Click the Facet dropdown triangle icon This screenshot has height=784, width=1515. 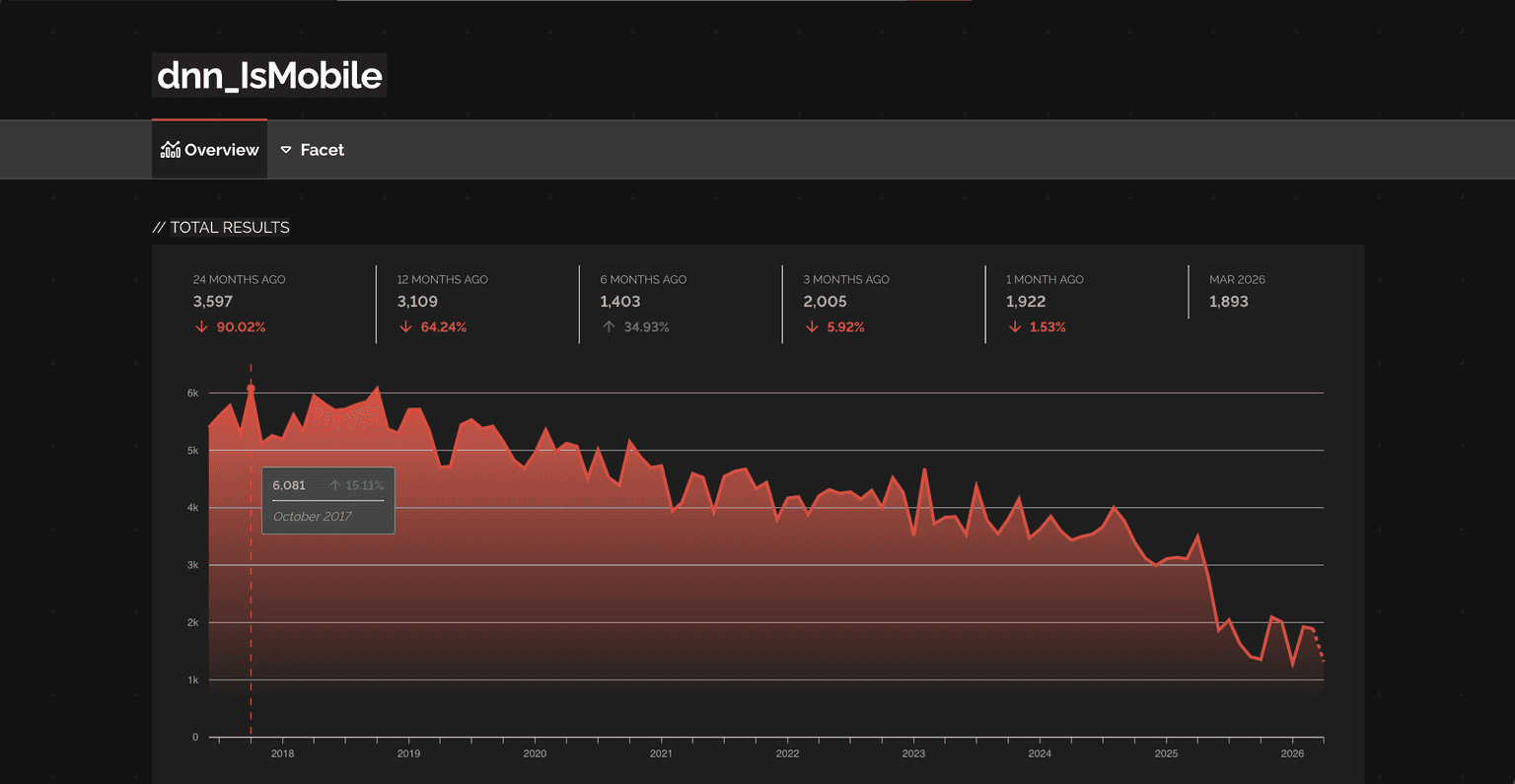pos(286,150)
